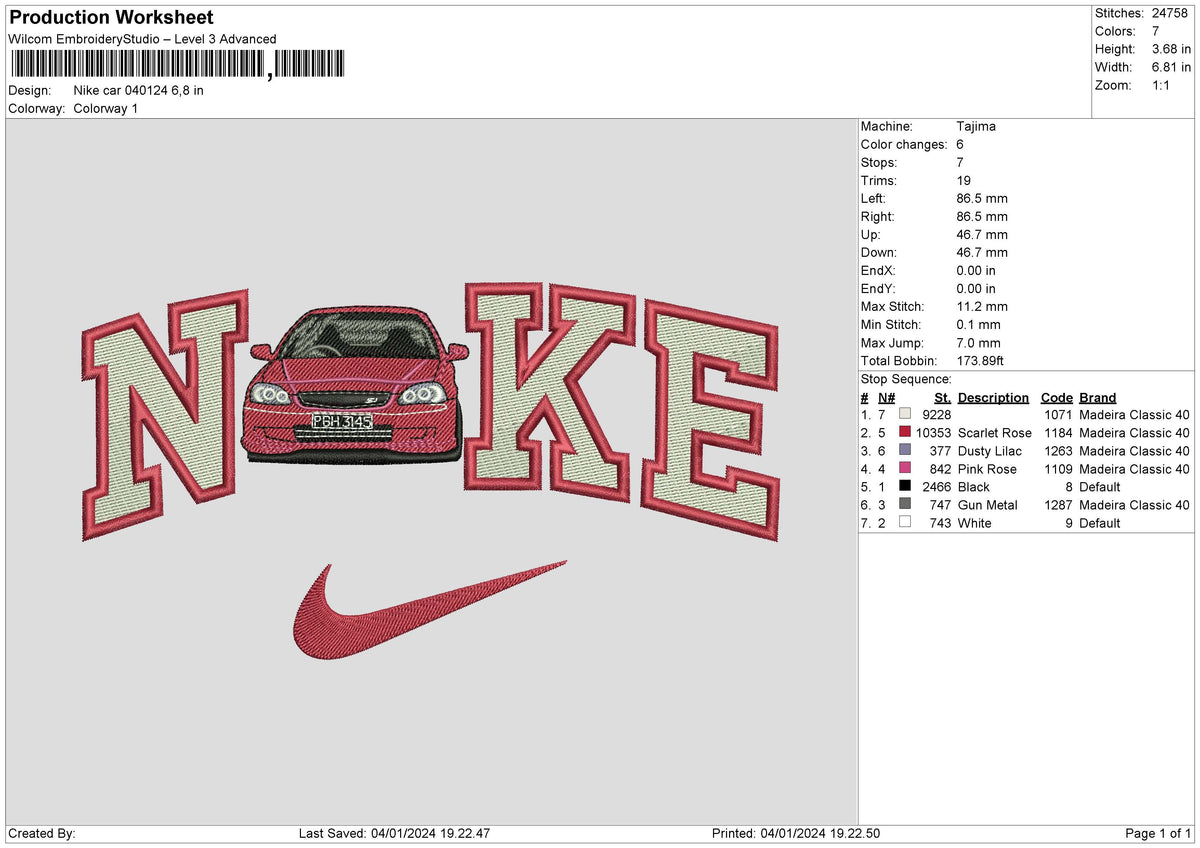Click the Machine value "Tajima"
1200x848 pixels.
pyautogui.click(x=976, y=126)
